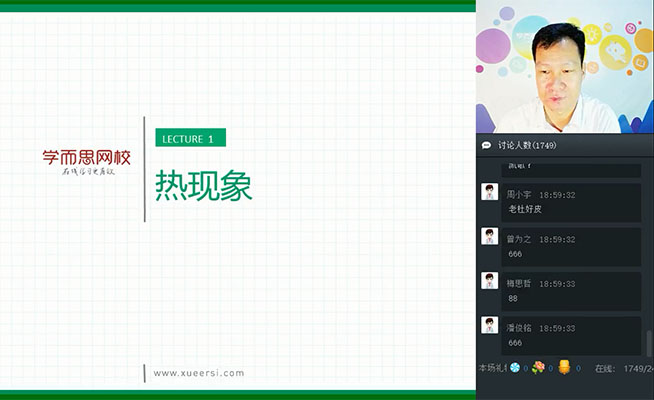Image resolution: width=654 pixels, height=400 pixels.
Task: Click 曾为之's 666 message
Action: point(515,254)
